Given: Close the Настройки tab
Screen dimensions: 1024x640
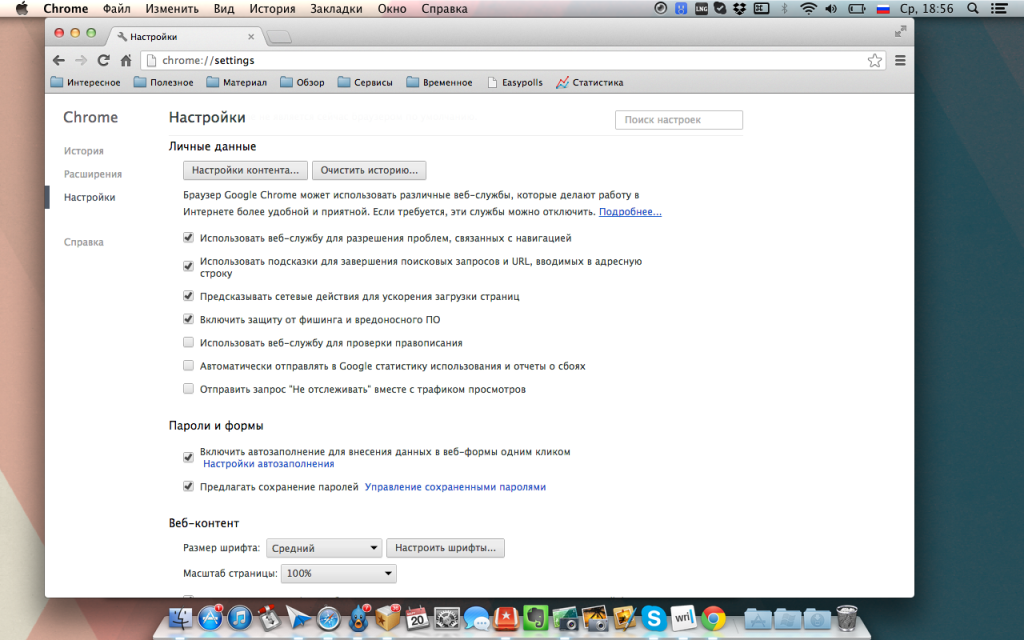Looking at the screenshot, I should click(251, 37).
